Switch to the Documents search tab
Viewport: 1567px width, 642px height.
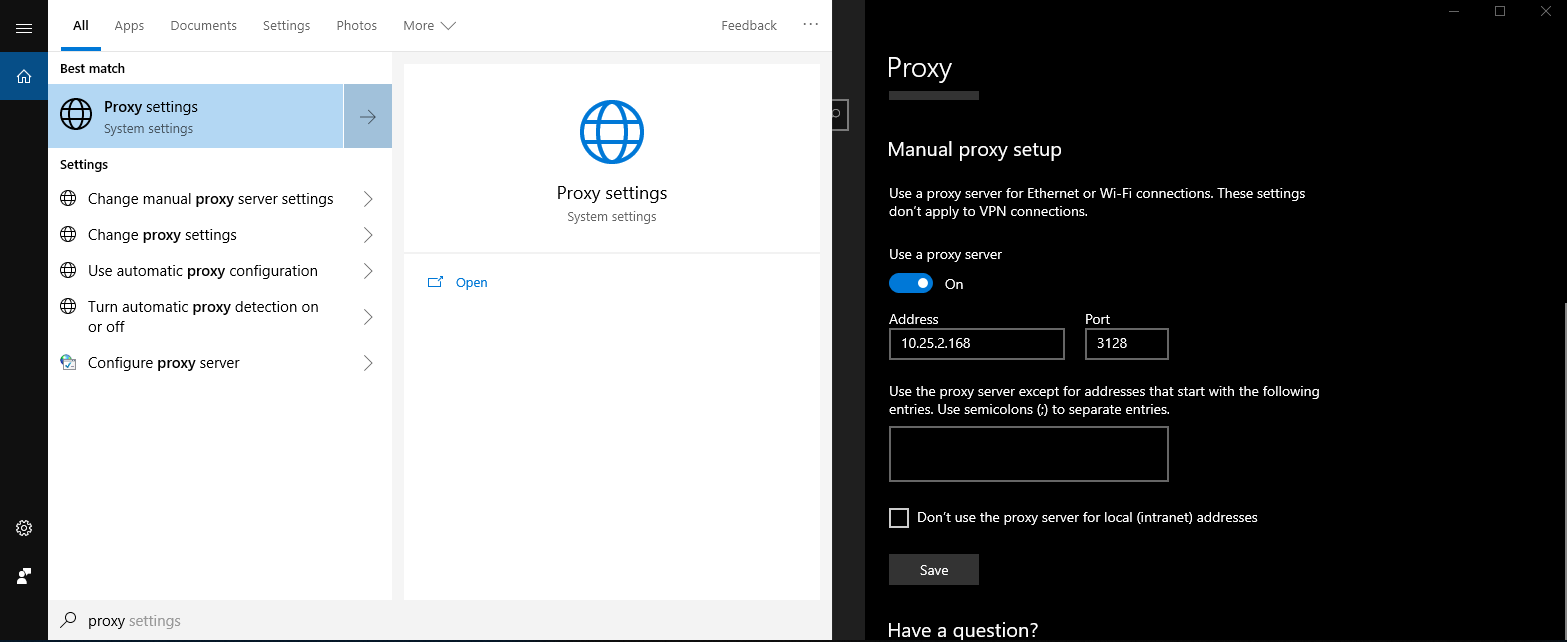tap(203, 26)
